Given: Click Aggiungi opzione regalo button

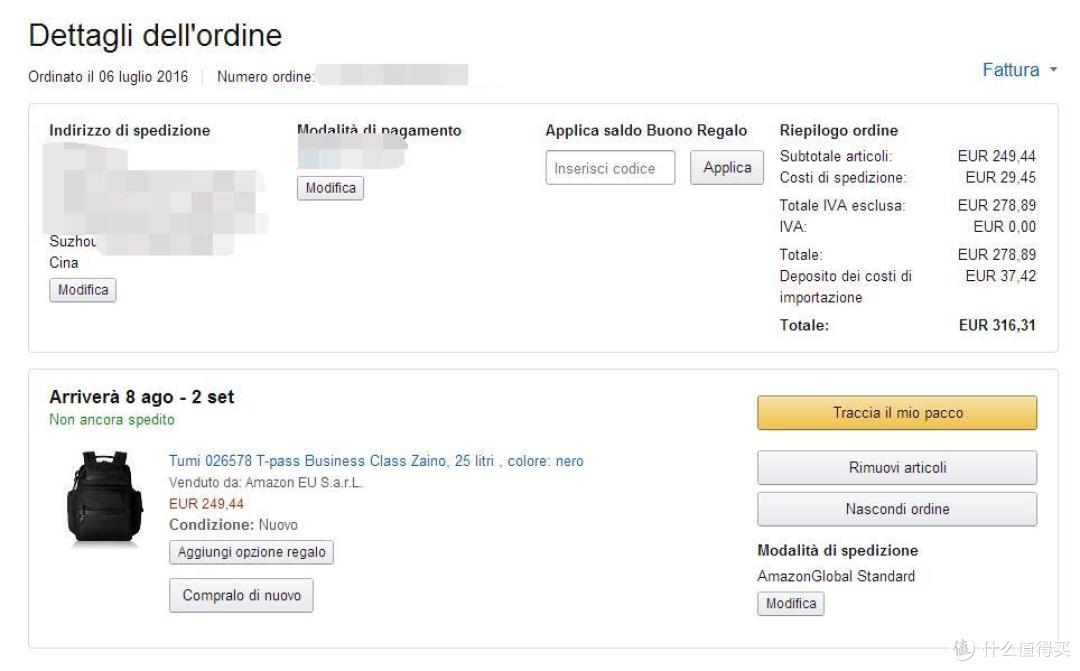Looking at the screenshot, I should [251, 553].
